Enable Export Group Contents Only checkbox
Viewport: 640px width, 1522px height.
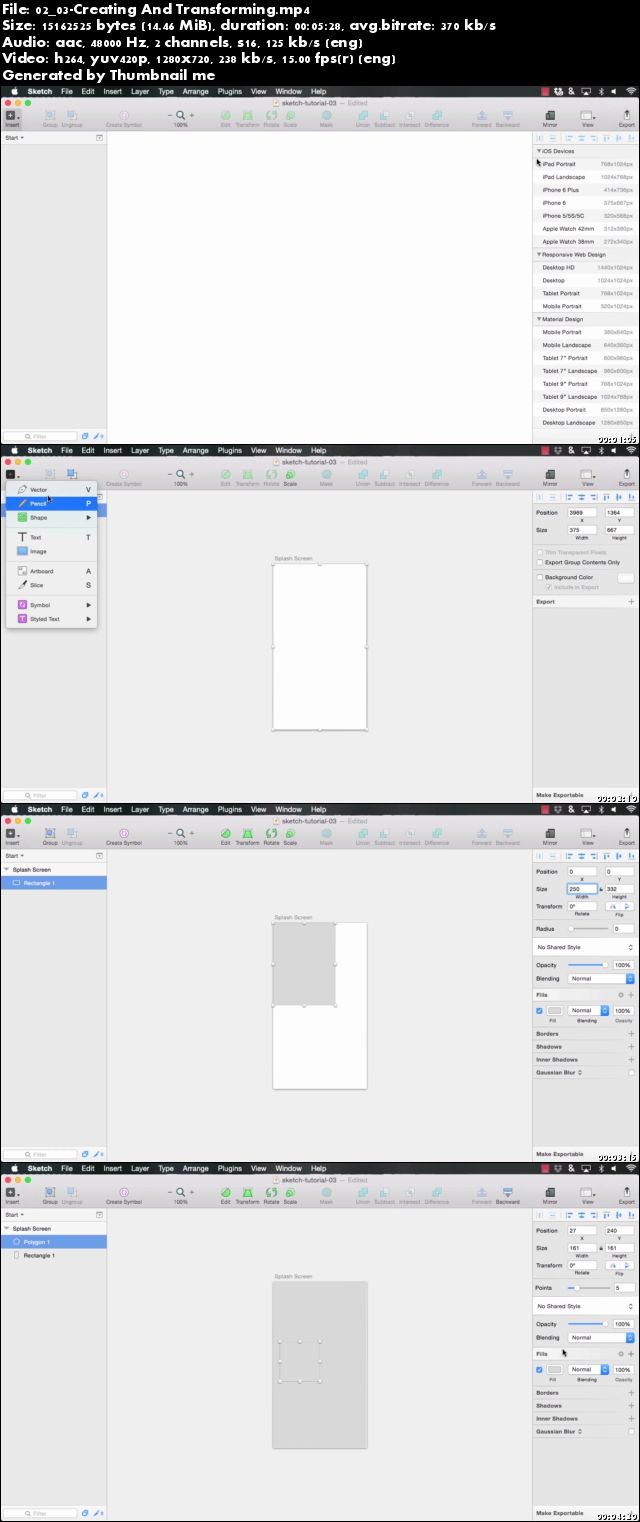[x=540, y=562]
